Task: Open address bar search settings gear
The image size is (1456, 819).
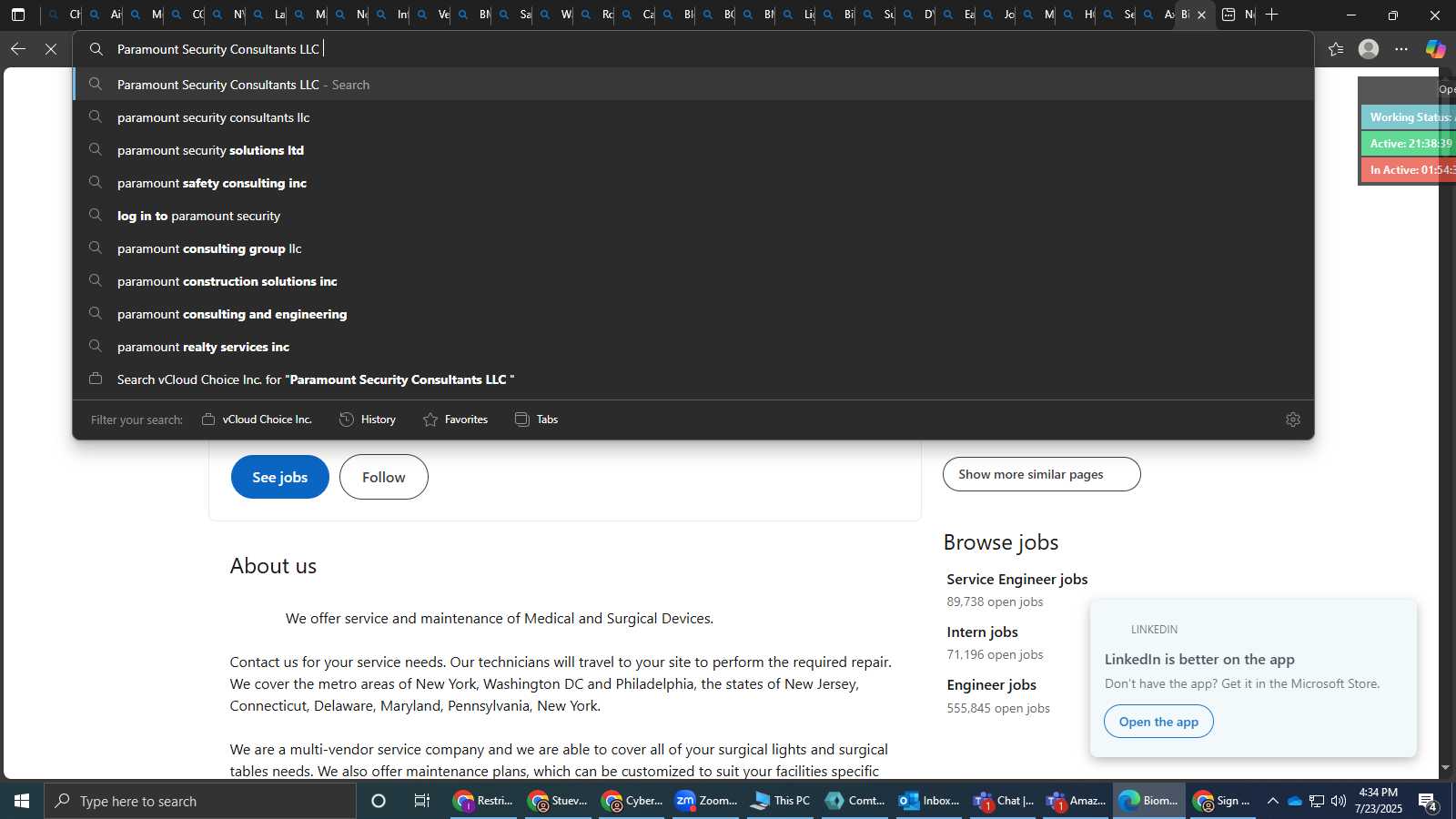Action: point(1293,420)
